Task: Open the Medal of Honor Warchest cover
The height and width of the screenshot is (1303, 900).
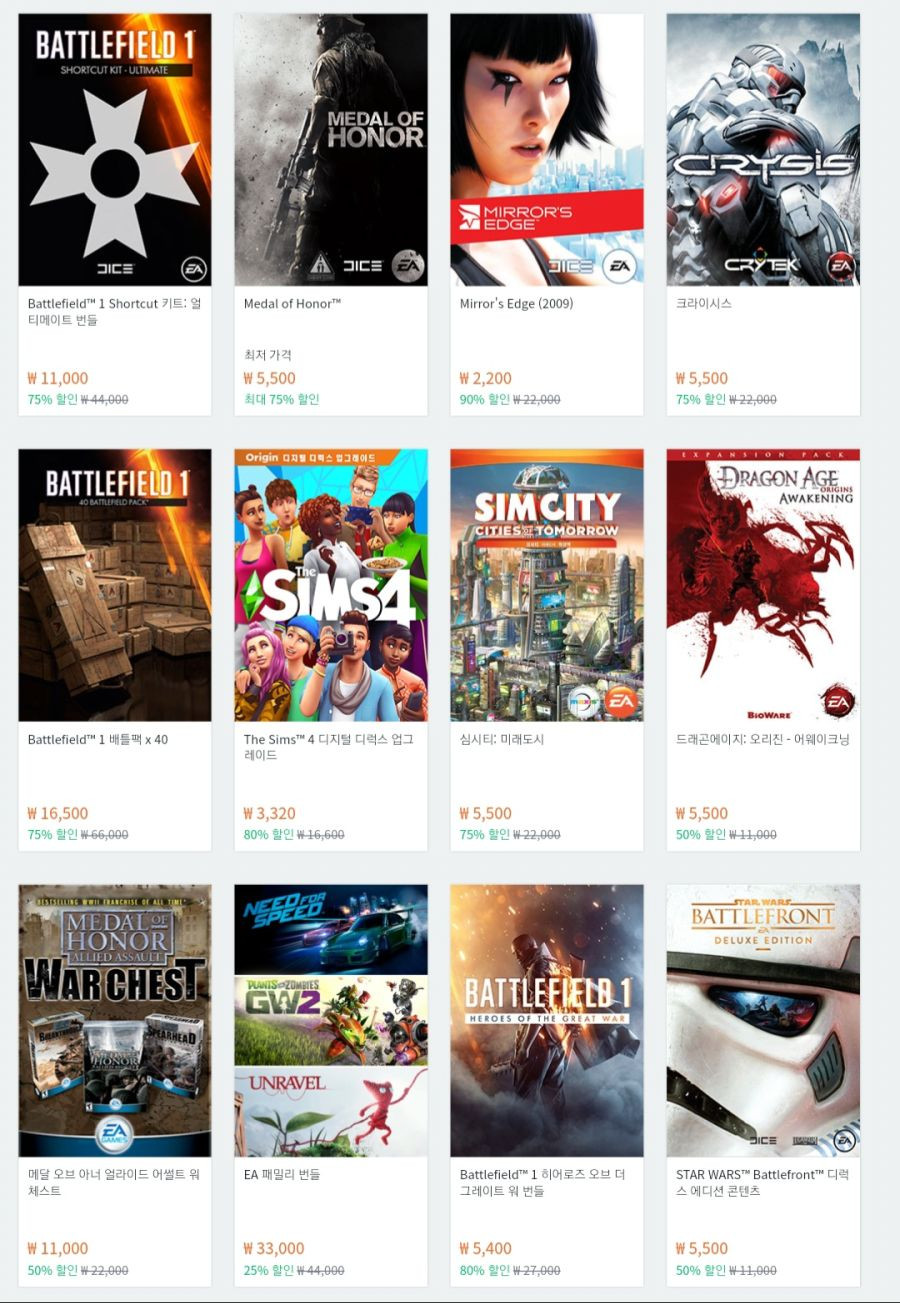Action: (x=115, y=1020)
